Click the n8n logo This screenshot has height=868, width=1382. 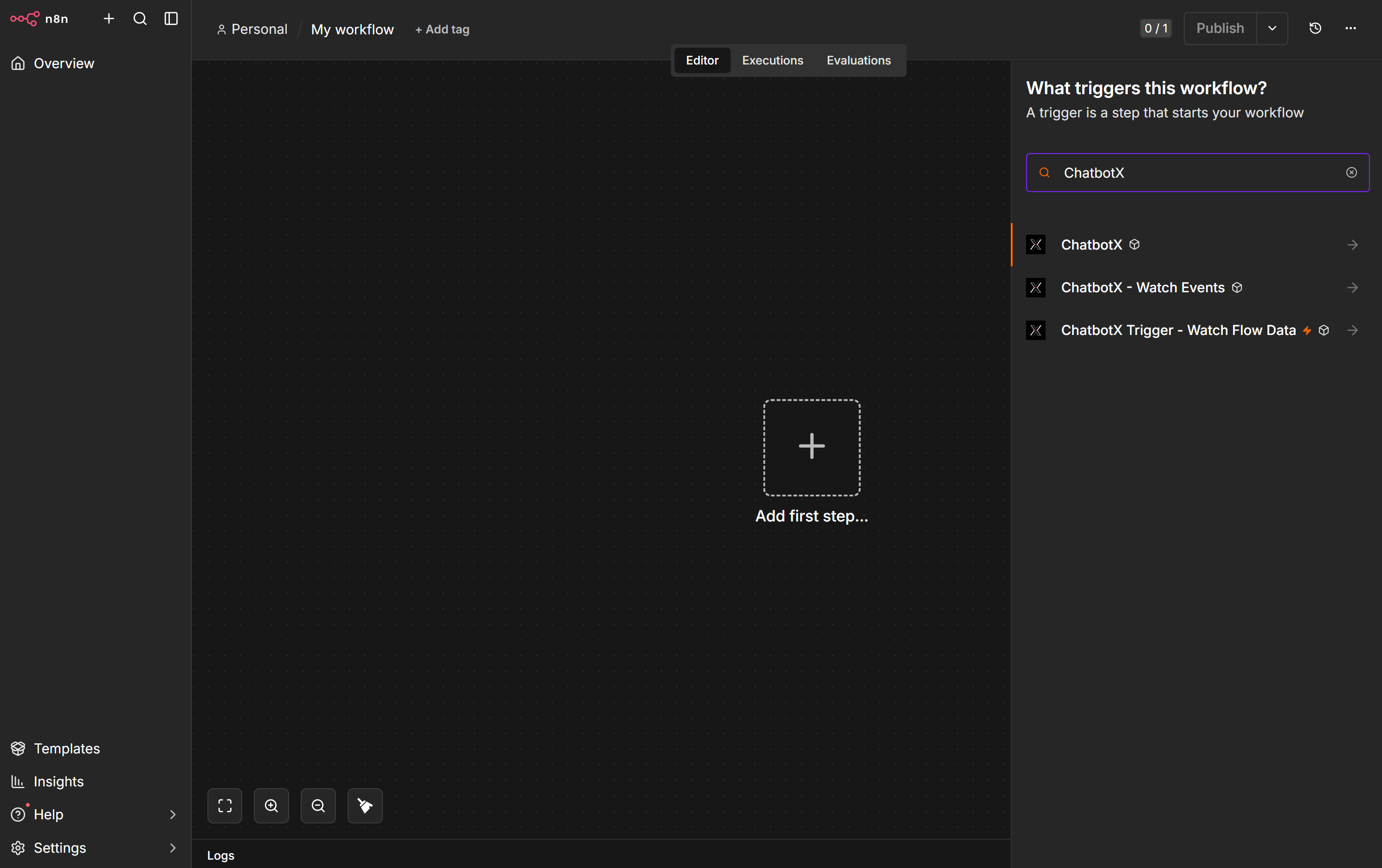pyautogui.click(x=39, y=19)
